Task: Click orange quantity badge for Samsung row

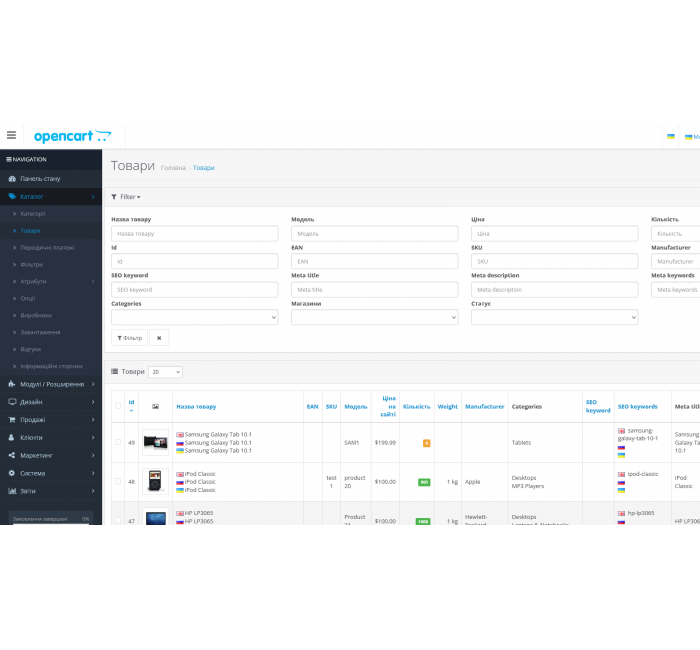Action: pos(426,443)
